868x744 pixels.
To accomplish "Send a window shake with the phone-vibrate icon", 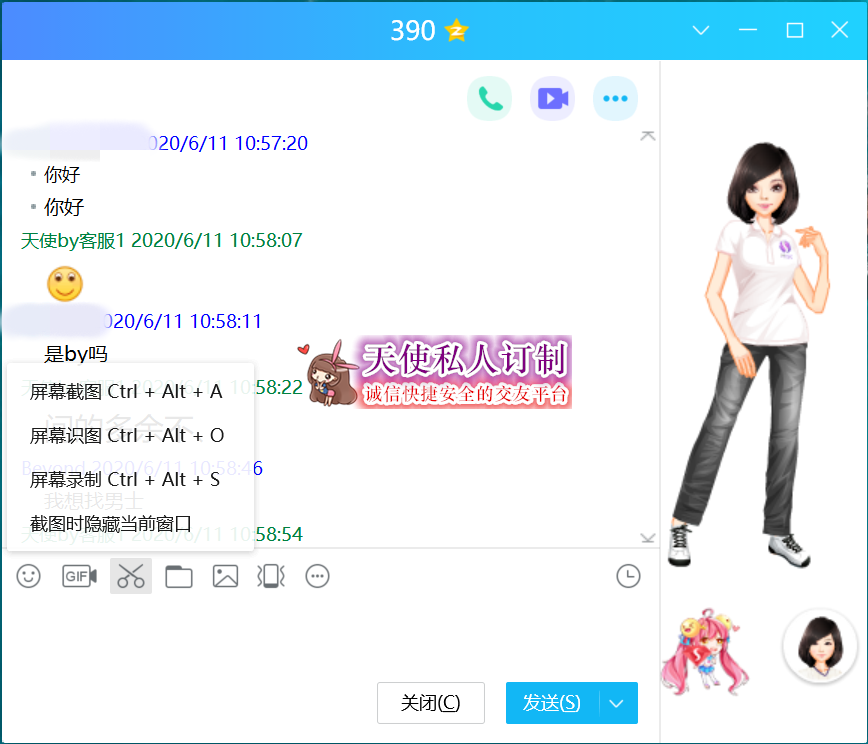I will [271, 576].
